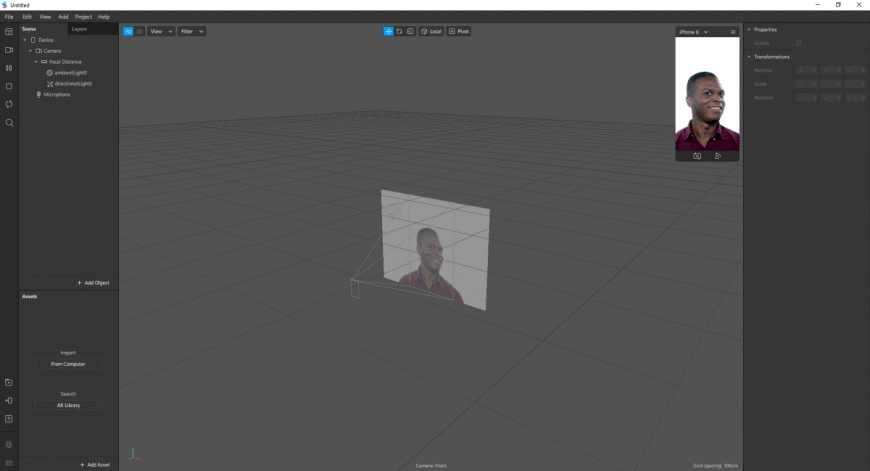Collapse the Focal Distance tree node arrow
This screenshot has width=870, height=471.
[x=36, y=62]
